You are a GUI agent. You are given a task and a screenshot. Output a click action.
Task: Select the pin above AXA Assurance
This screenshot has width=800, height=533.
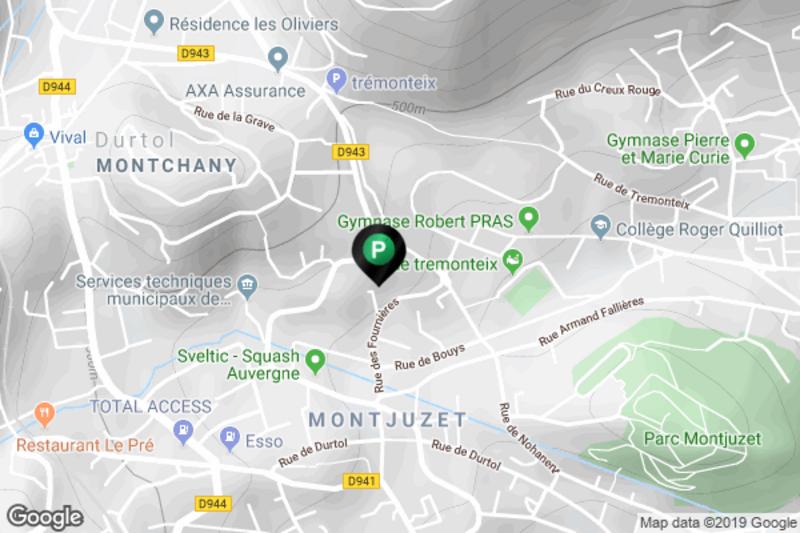278,59
